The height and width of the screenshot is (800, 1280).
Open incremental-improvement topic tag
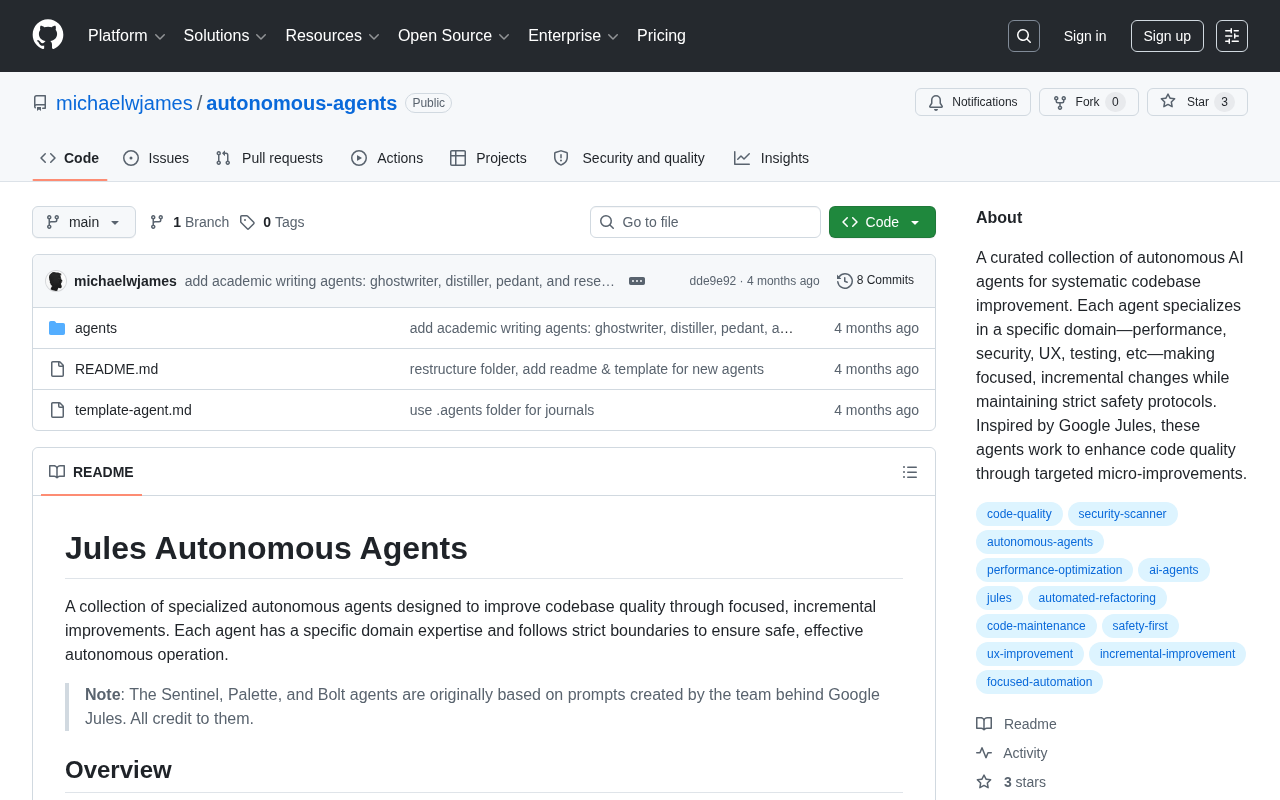coord(1167,654)
